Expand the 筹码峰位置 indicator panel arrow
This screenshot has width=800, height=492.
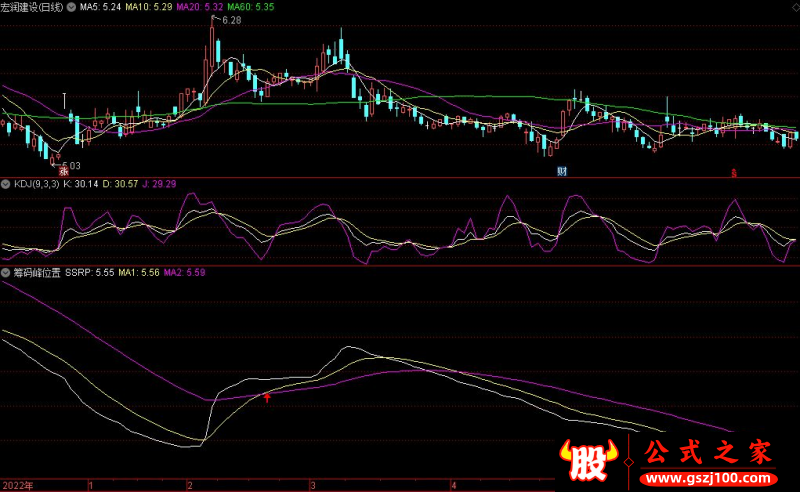6,272
